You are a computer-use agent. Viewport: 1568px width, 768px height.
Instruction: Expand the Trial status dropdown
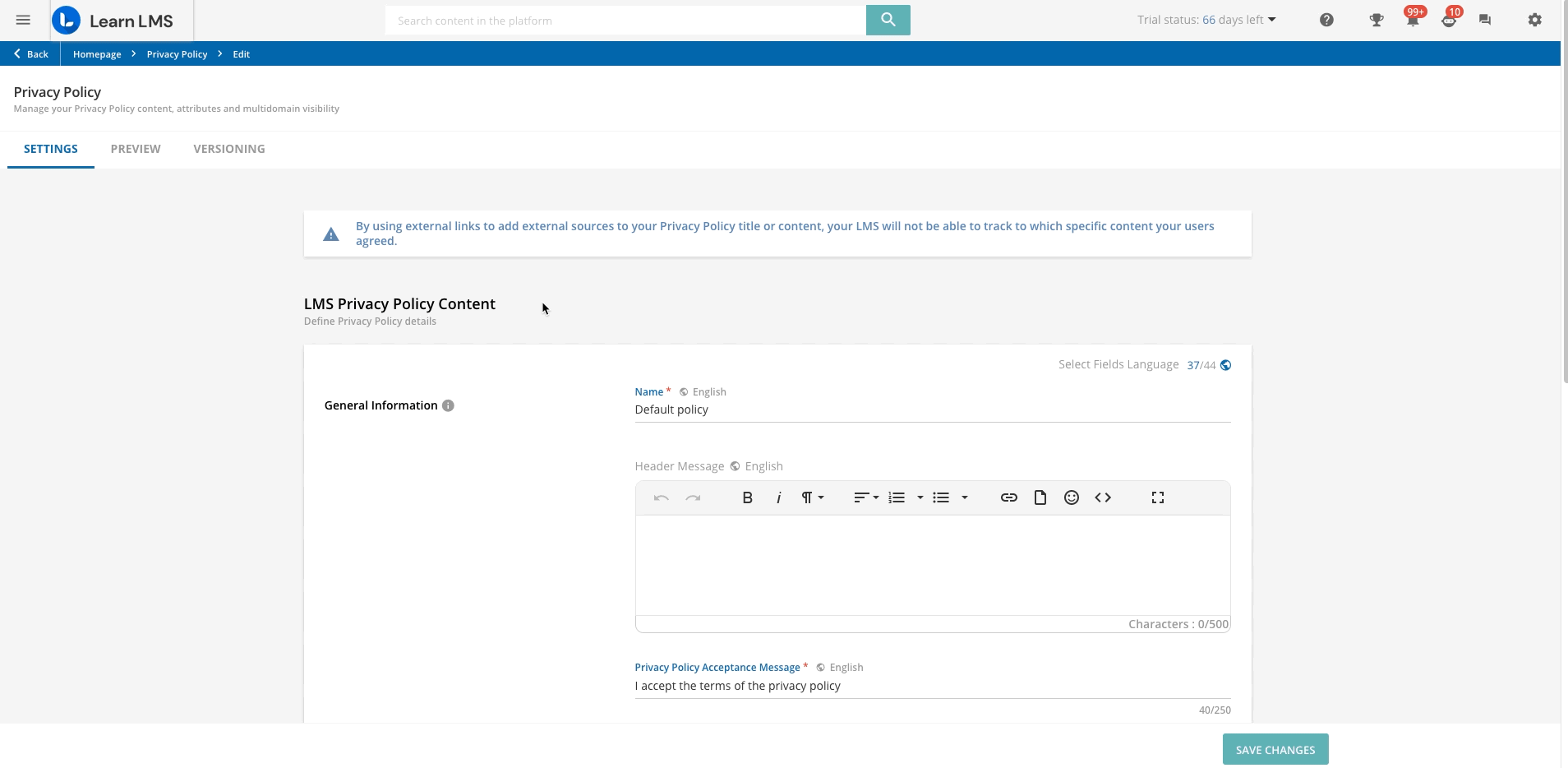(1206, 21)
